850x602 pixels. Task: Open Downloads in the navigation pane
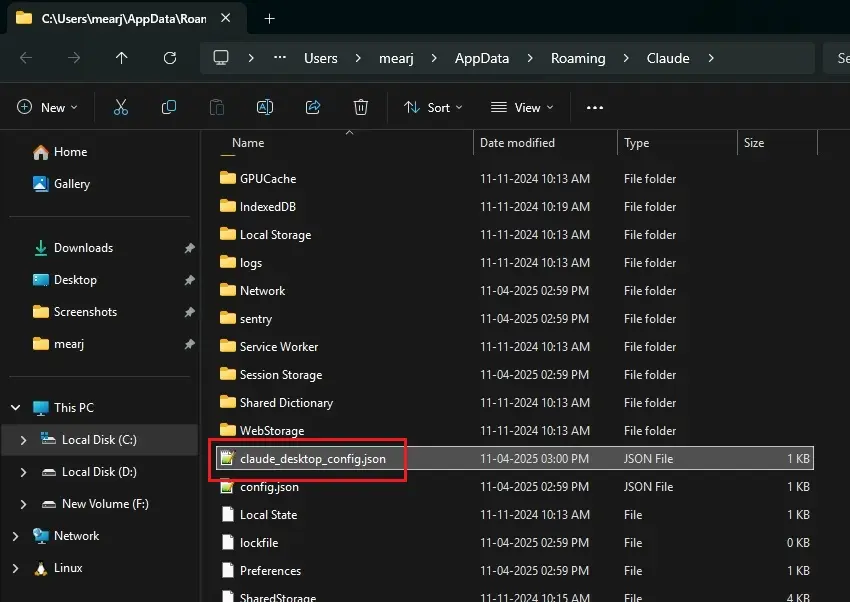point(83,248)
